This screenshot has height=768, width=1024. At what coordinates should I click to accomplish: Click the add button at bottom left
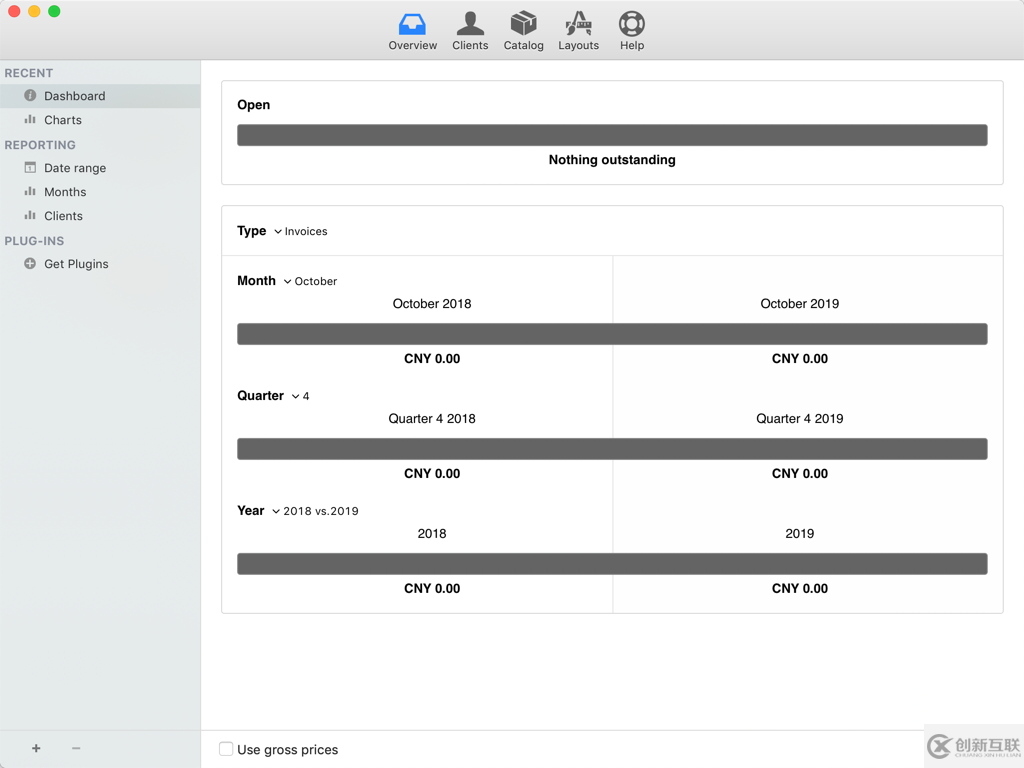point(36,748)
